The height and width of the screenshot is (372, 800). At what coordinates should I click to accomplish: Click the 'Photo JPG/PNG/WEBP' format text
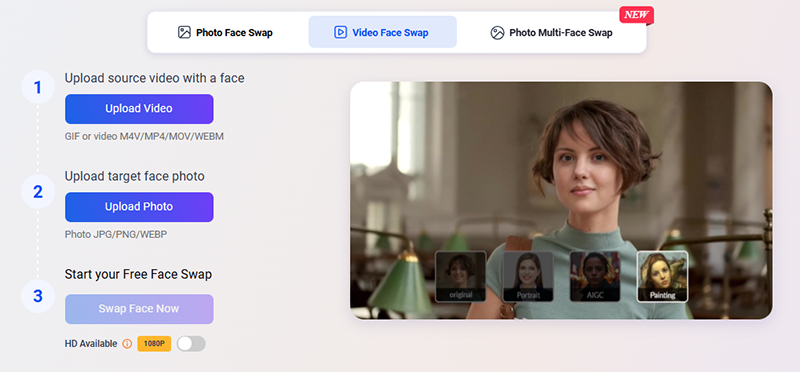point(116,234)
